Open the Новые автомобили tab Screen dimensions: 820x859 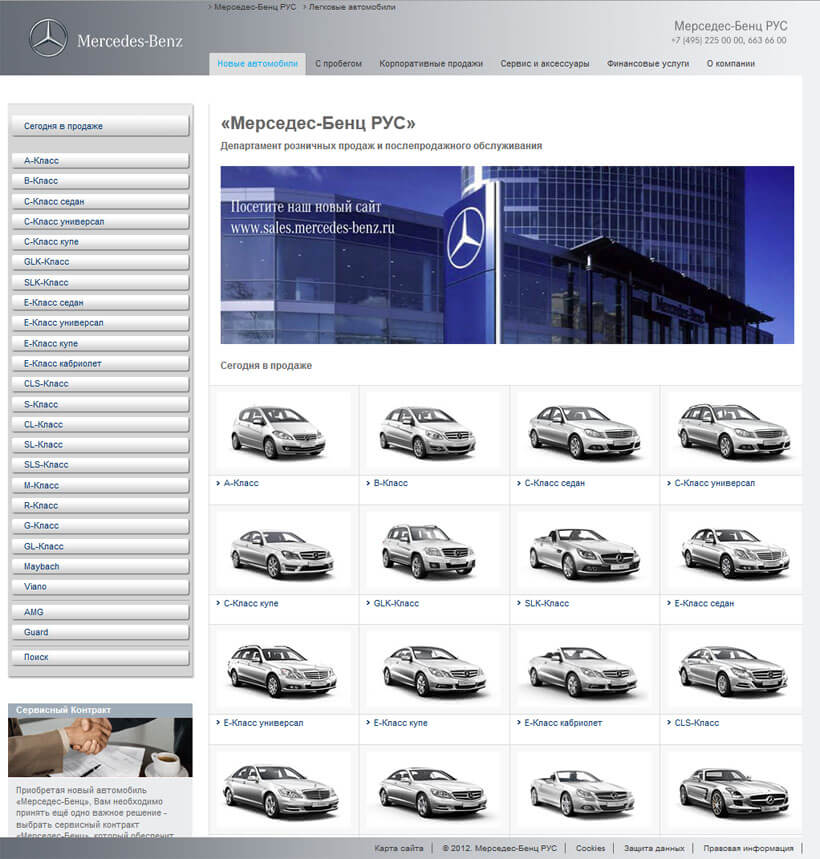(257, 64)
